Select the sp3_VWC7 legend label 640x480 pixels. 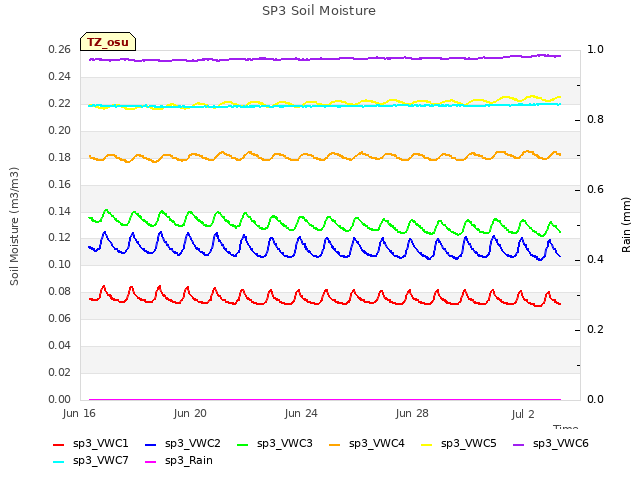coord(100,461)
